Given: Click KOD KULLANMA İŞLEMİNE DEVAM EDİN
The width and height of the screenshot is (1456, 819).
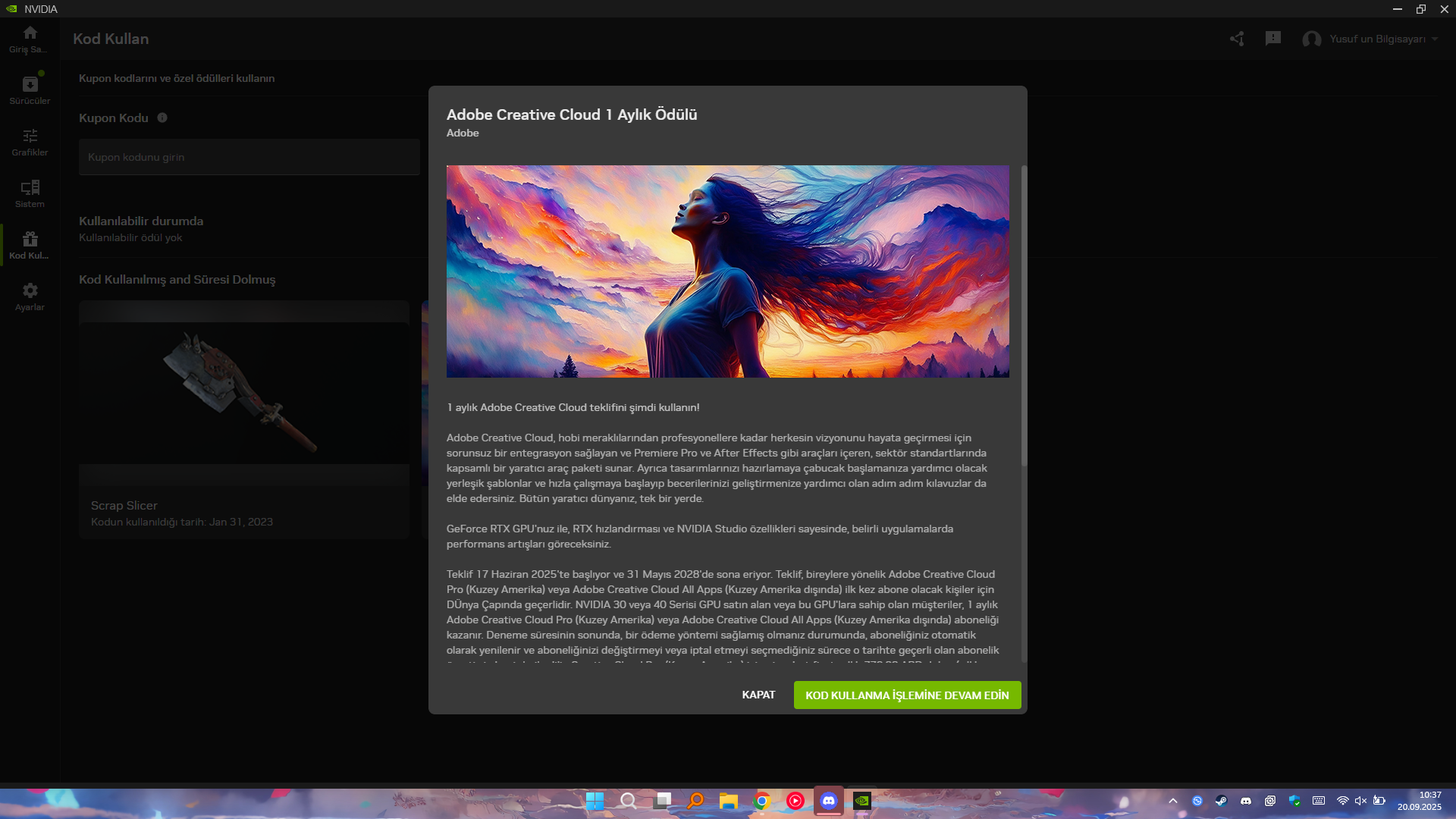Looking at the screenshot, I should [x=907, y=695].
